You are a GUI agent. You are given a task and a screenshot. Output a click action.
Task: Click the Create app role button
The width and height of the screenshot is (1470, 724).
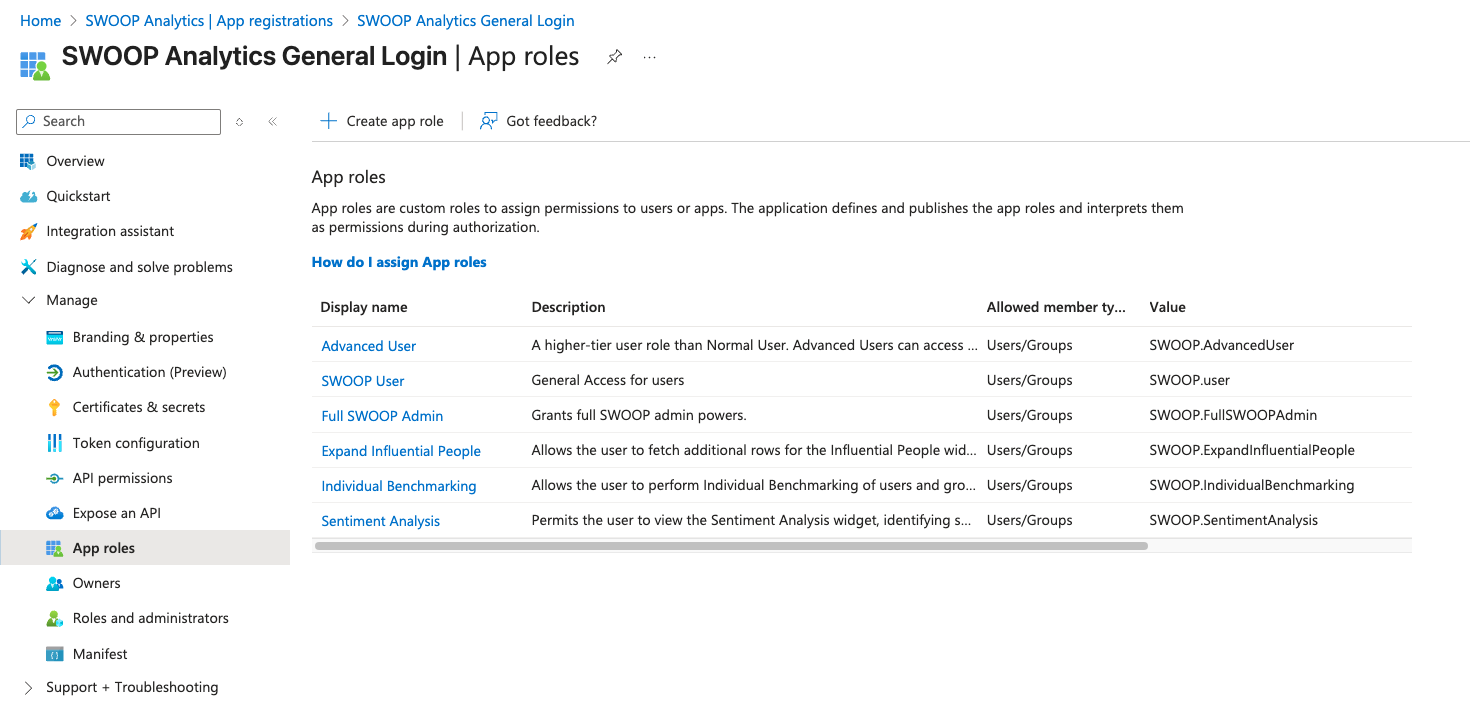tap(381, 121)
